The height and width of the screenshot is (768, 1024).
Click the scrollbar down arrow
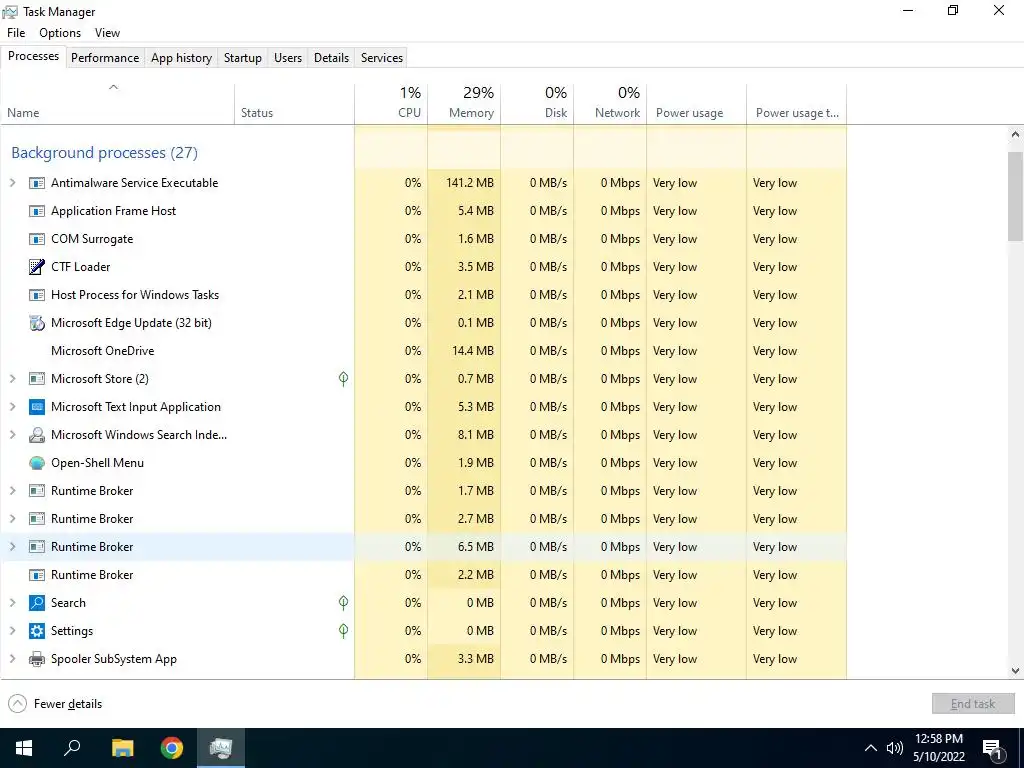(x=1015, y=671)
